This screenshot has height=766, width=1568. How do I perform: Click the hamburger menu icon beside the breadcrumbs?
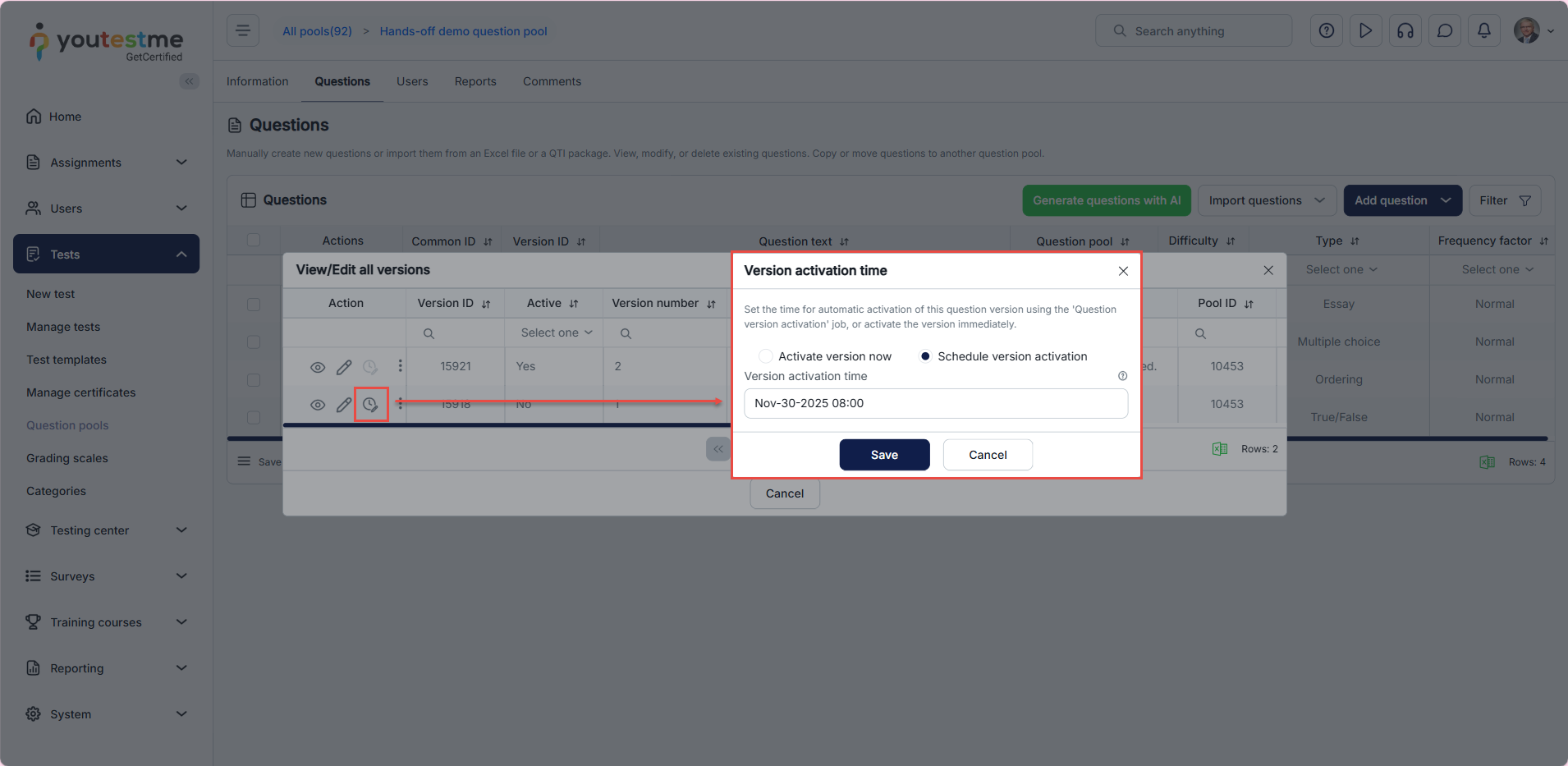coord(243,31)
